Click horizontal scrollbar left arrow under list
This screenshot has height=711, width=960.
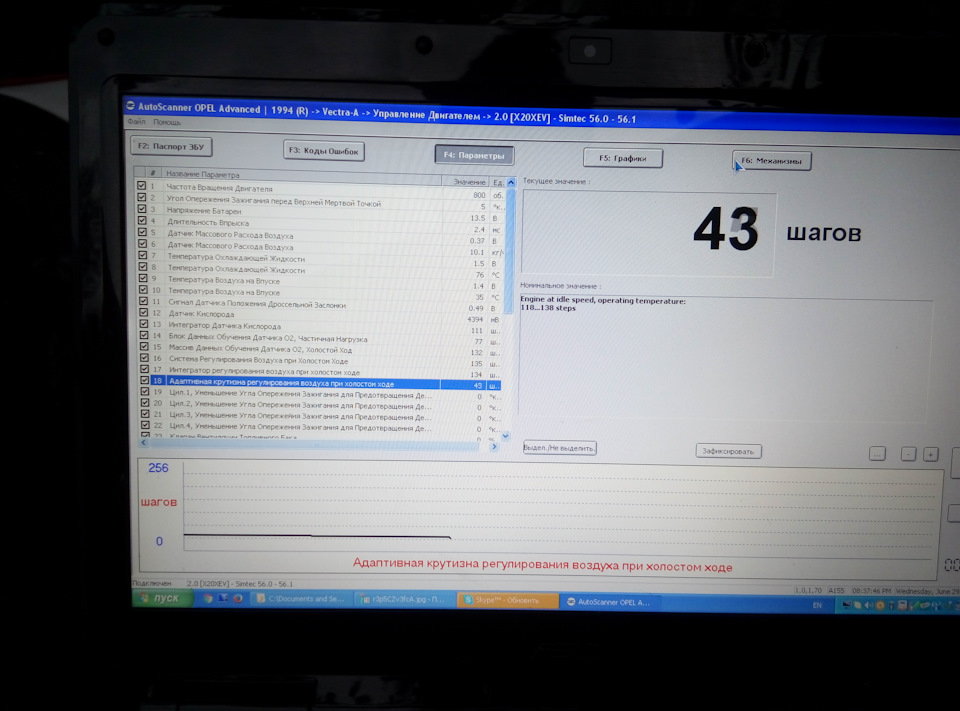tap(144, 442)
